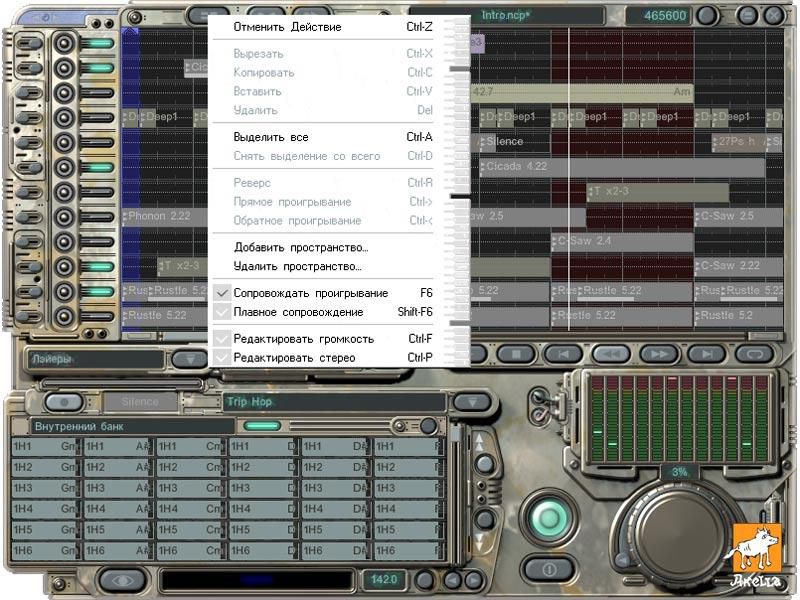Click 'Добавить пространство...' menu entry
Image resolution: width=800 pixels, height=600 pixels.
pos(301,247)
